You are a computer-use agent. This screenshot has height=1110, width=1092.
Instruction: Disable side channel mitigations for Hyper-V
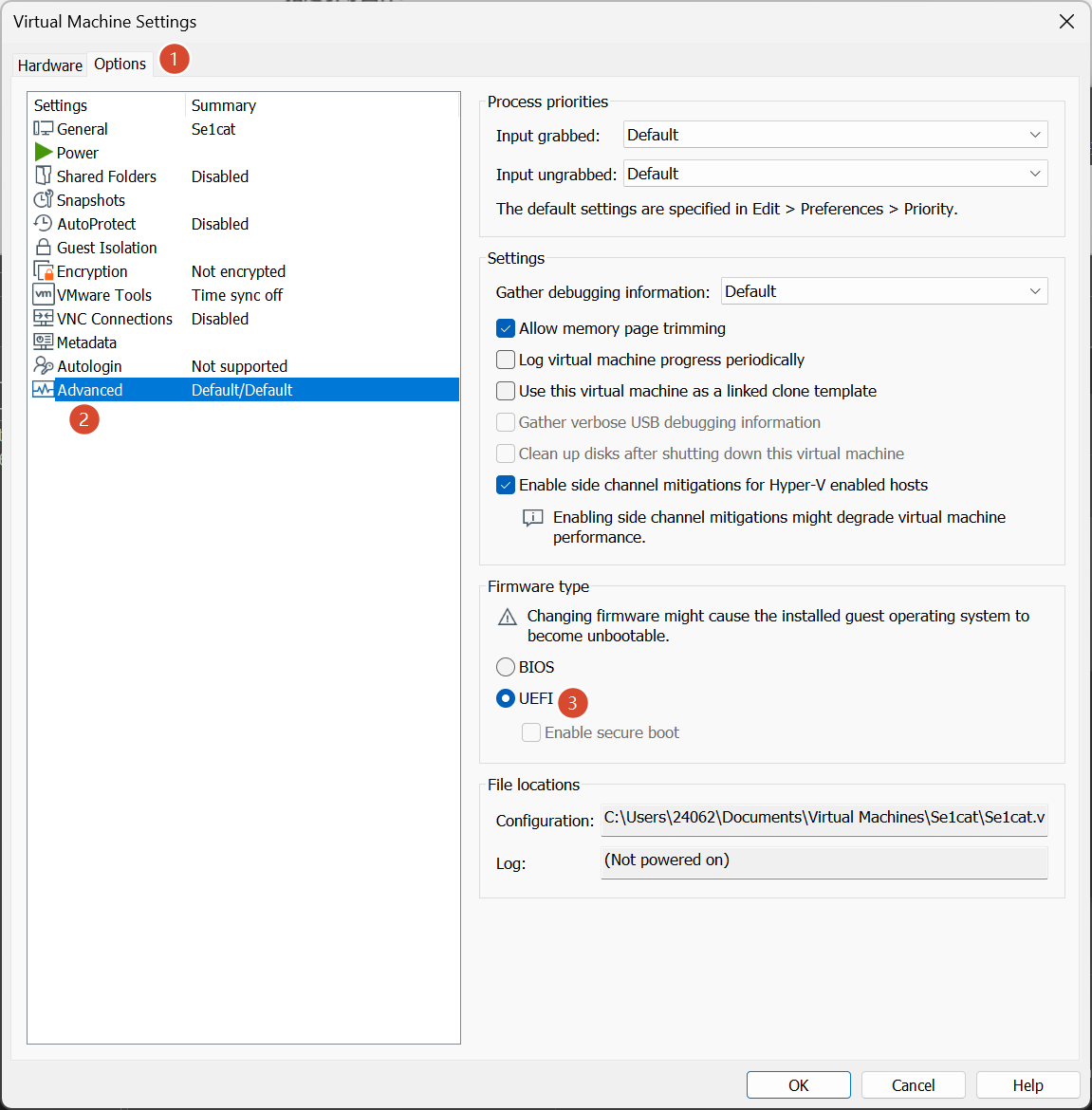click(506, 485)
